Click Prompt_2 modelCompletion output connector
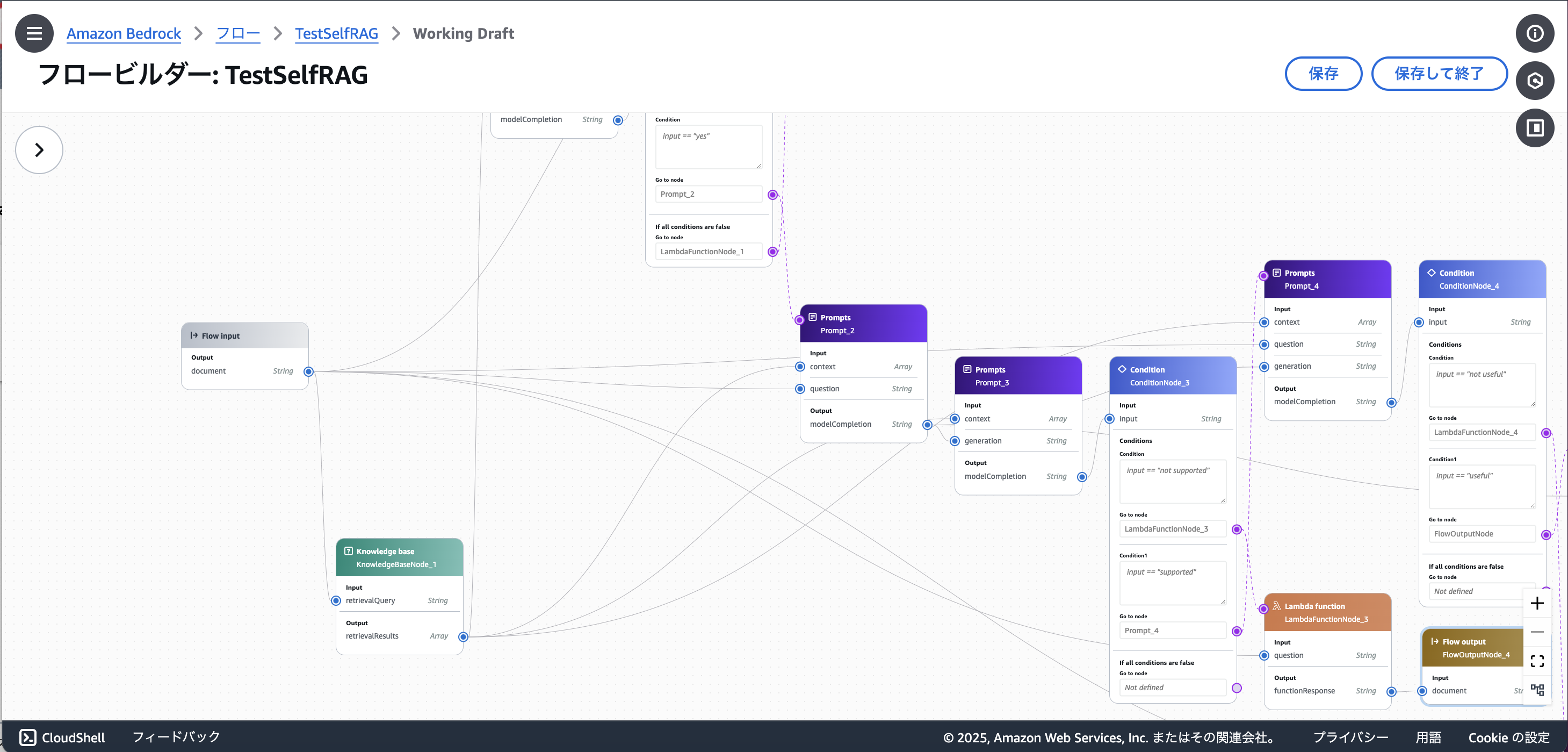 tap(927, 425)
